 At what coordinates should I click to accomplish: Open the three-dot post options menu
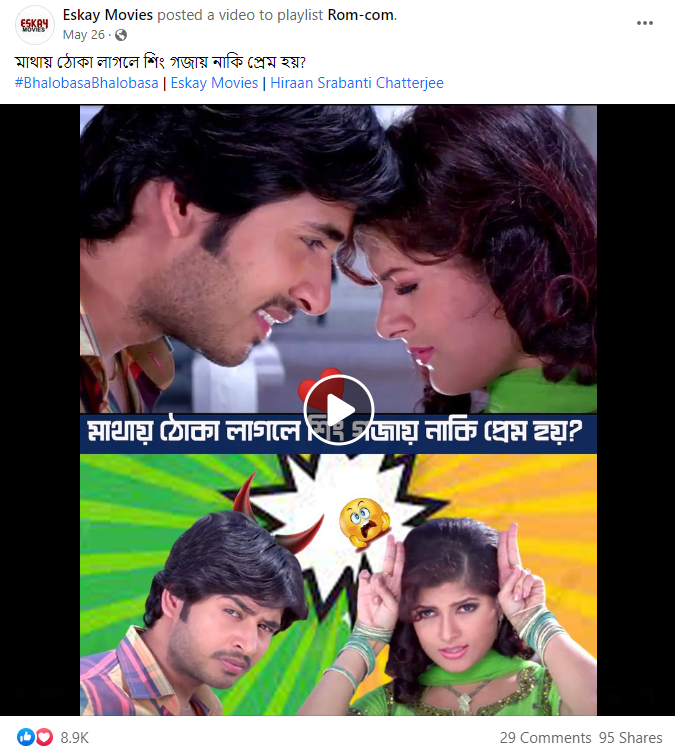pos(644,23)
